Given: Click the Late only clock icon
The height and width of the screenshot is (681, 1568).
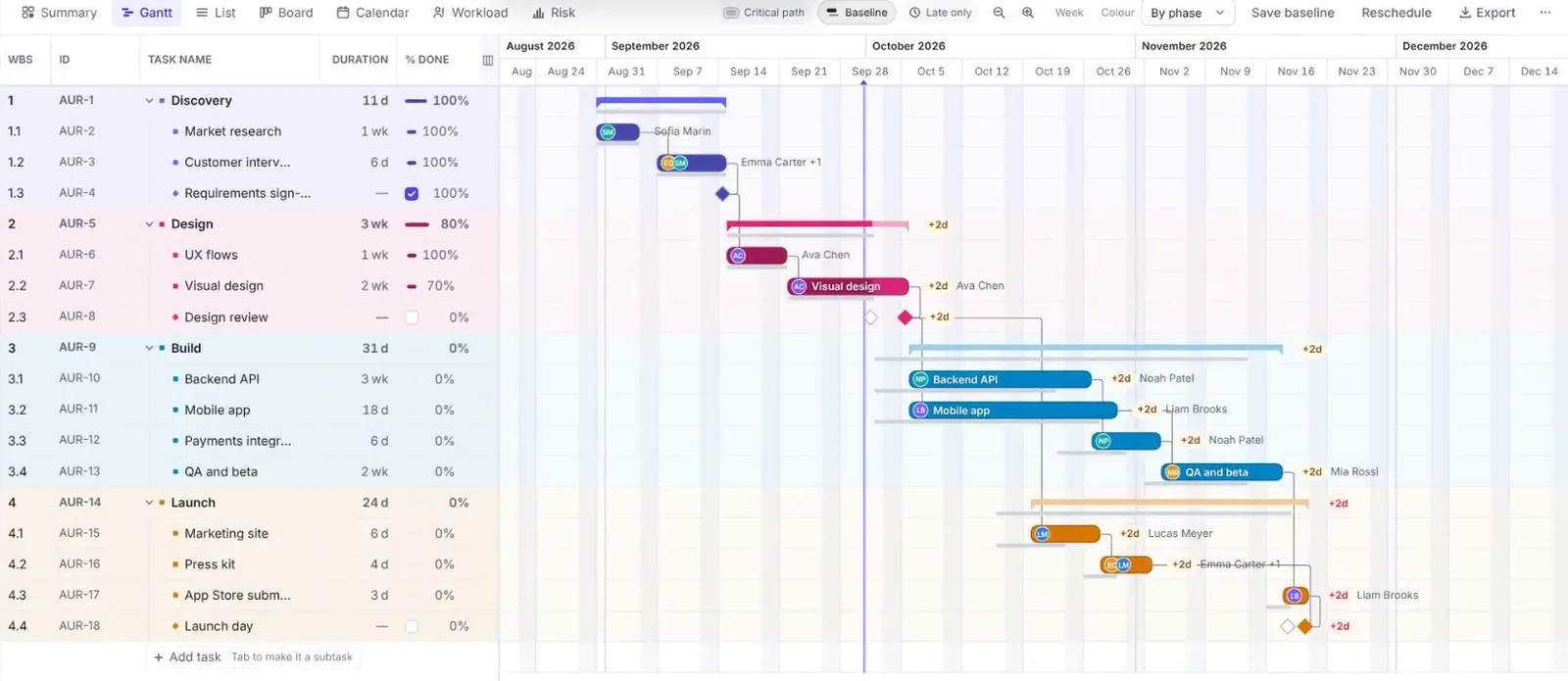Looking at the screenshot, I should 914,13.
